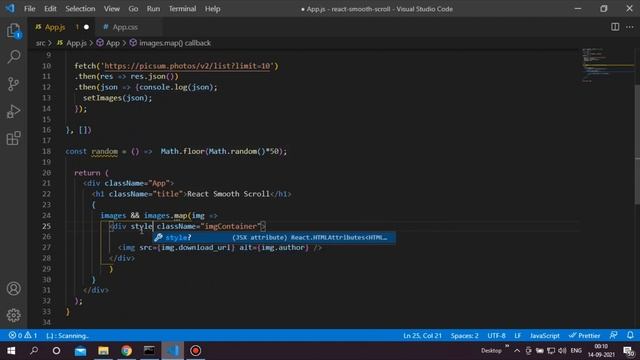Open the Run and Debug view

(x=13, y=111)
